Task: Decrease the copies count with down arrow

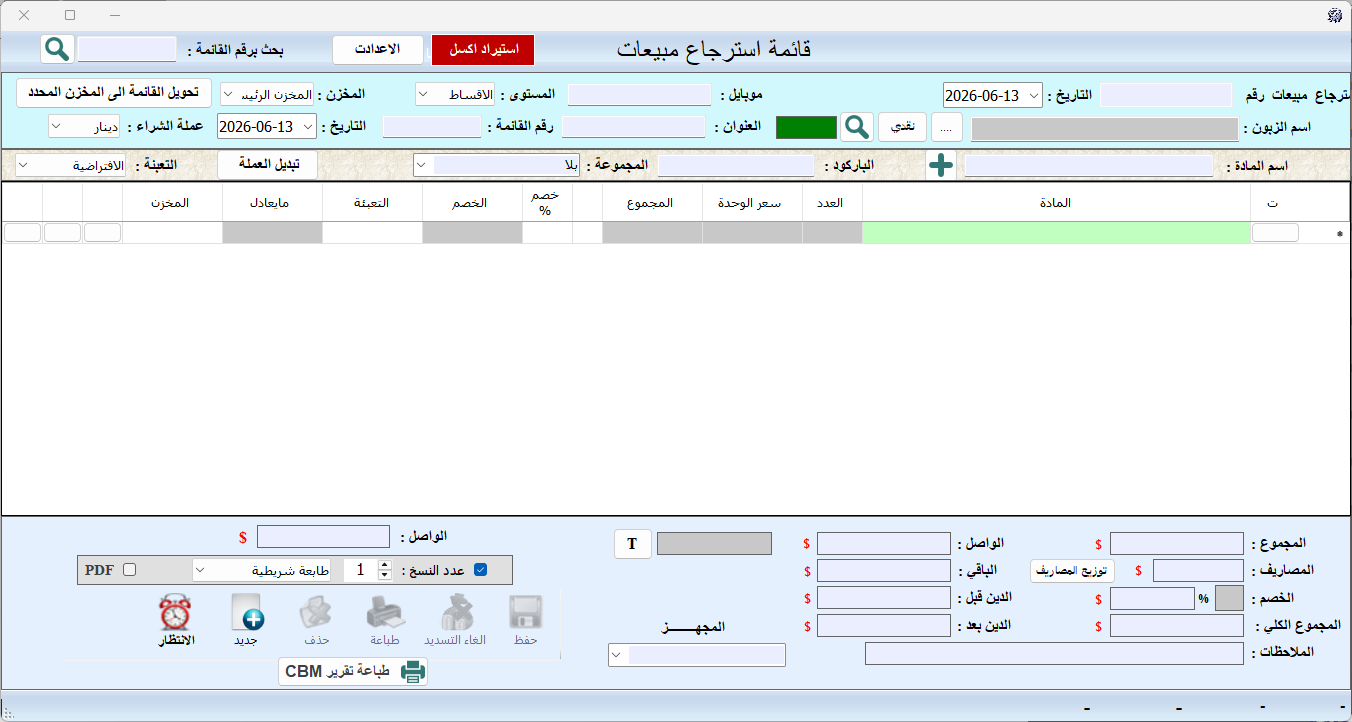Action: coord(385,575)
